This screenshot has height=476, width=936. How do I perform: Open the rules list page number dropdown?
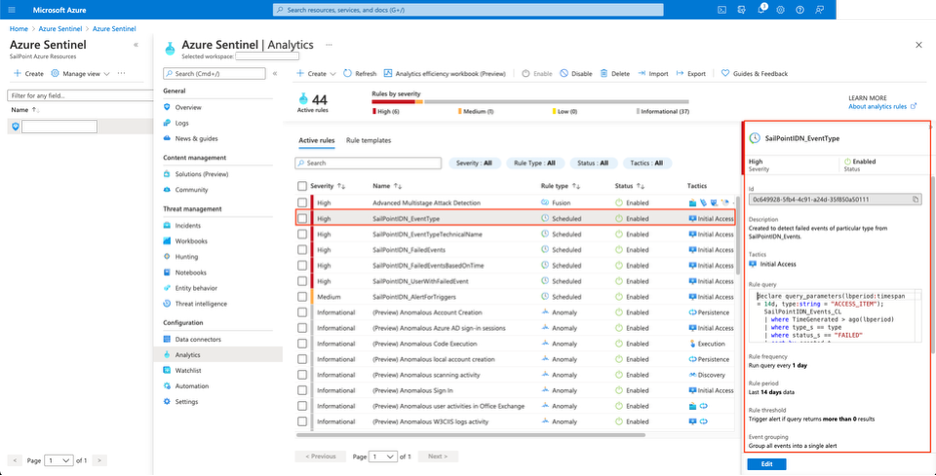coord(383,456)
